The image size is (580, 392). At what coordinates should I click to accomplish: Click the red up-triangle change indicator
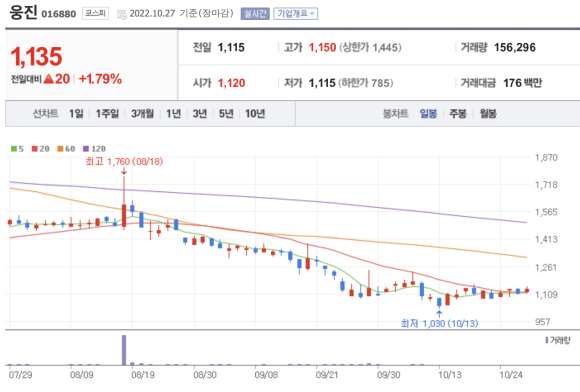49,79
